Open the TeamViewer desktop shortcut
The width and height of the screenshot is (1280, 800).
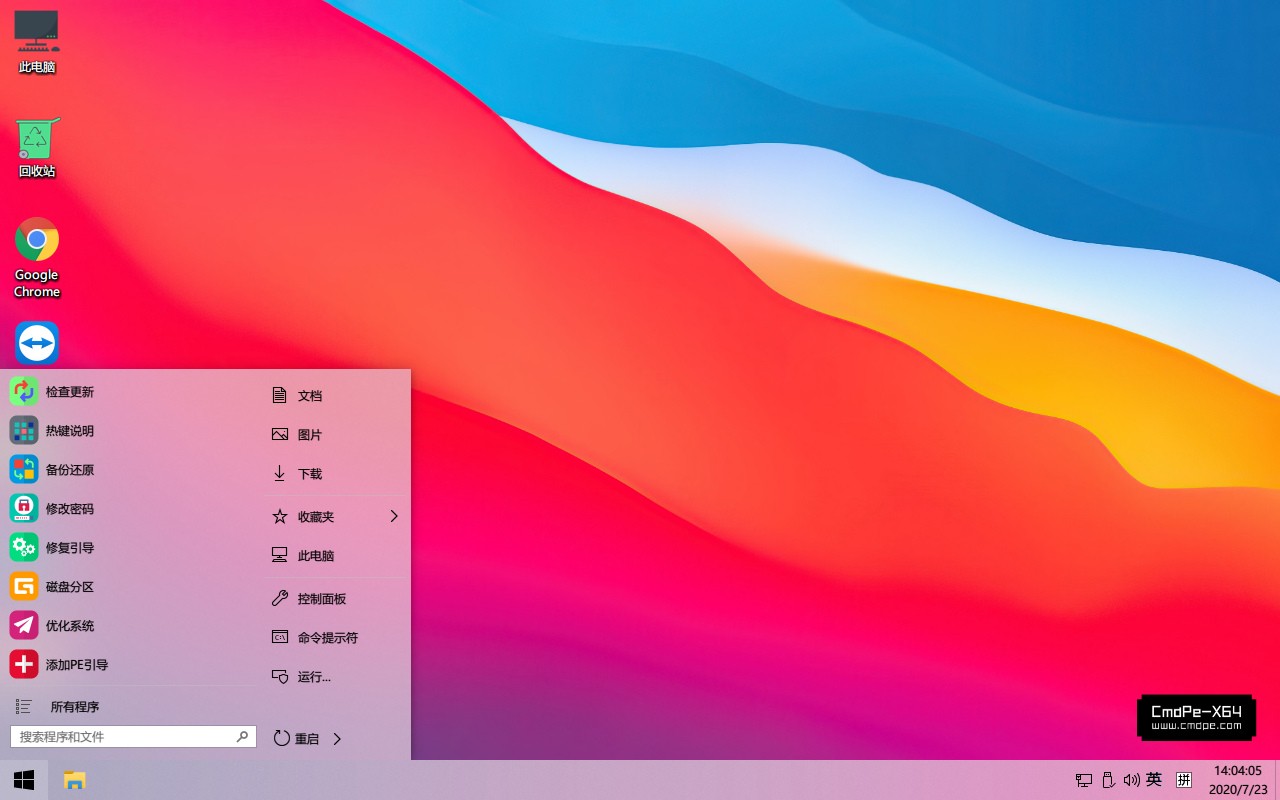[x=37, y=343]
